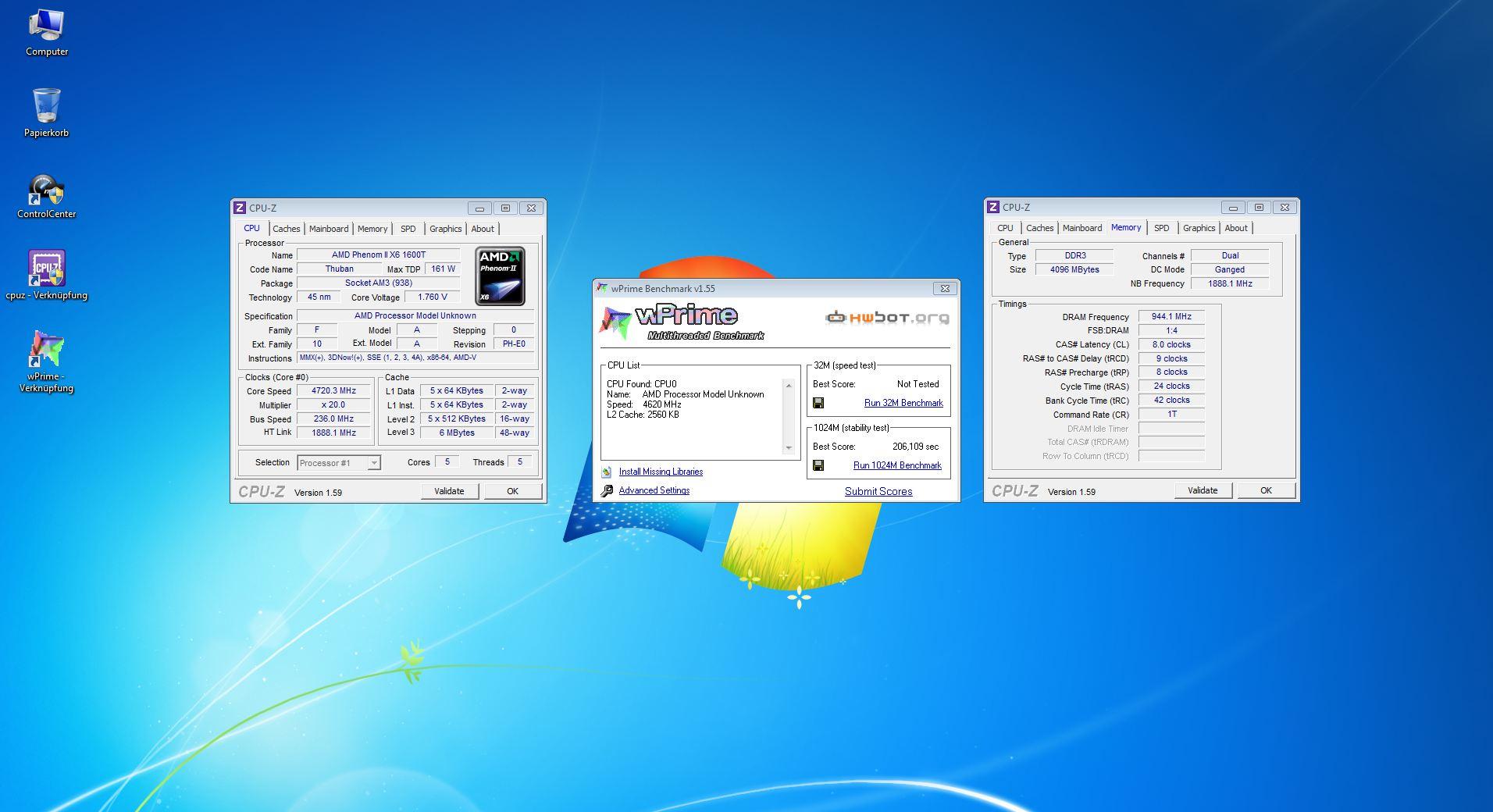This screenshot has height=812, width=1493.
Task: Click Validate in the right CPU-Z window
Action: tap(1203, 490)
